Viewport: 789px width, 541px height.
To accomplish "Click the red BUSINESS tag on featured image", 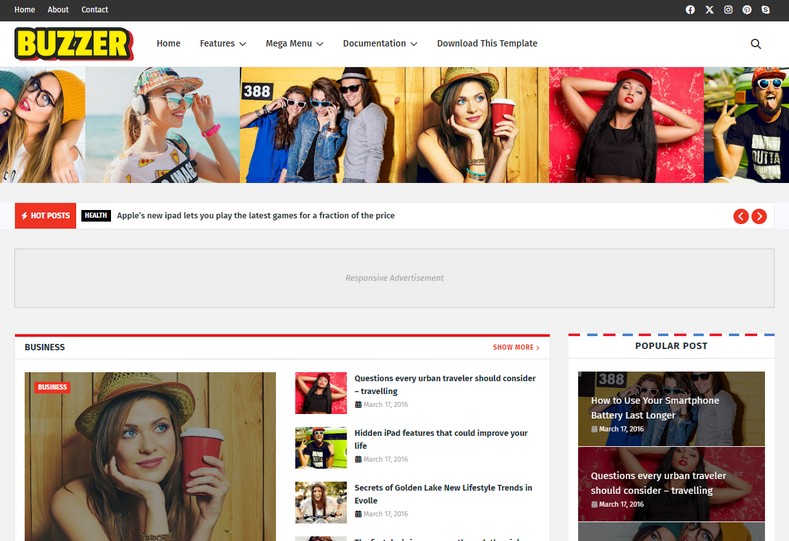I will 52,387.
